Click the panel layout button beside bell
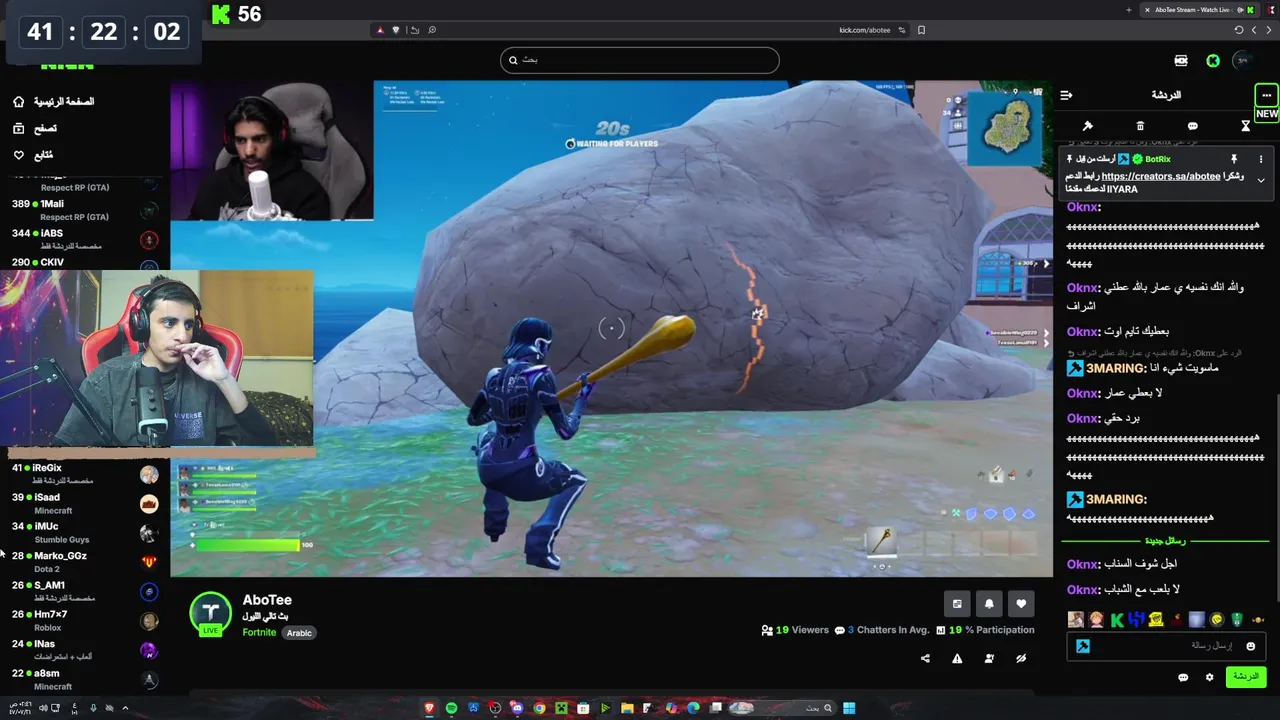 point(957,603)
